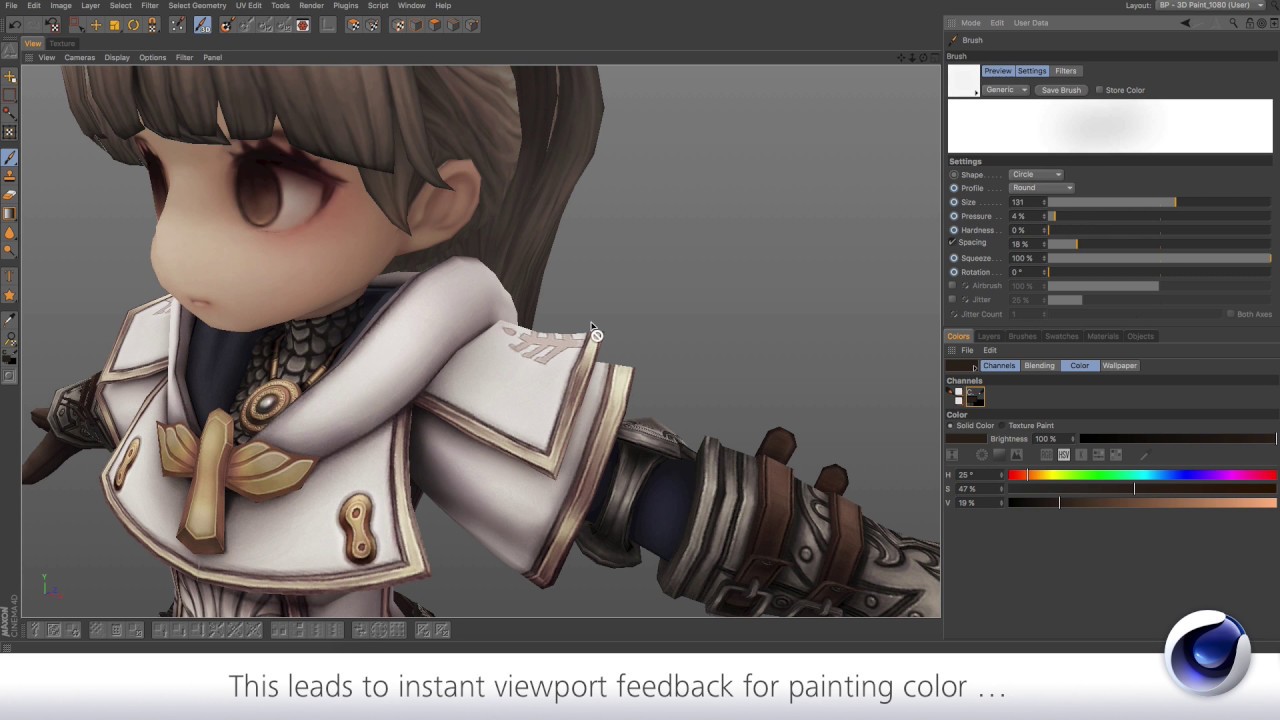Click the Brightness value stepper arrows

tap(1073, 439)
